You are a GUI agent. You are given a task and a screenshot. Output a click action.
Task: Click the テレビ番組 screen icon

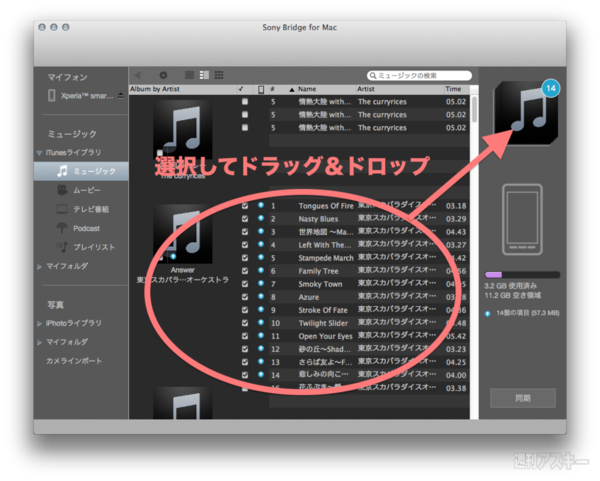pyautogui.click(x=62, y=209)
